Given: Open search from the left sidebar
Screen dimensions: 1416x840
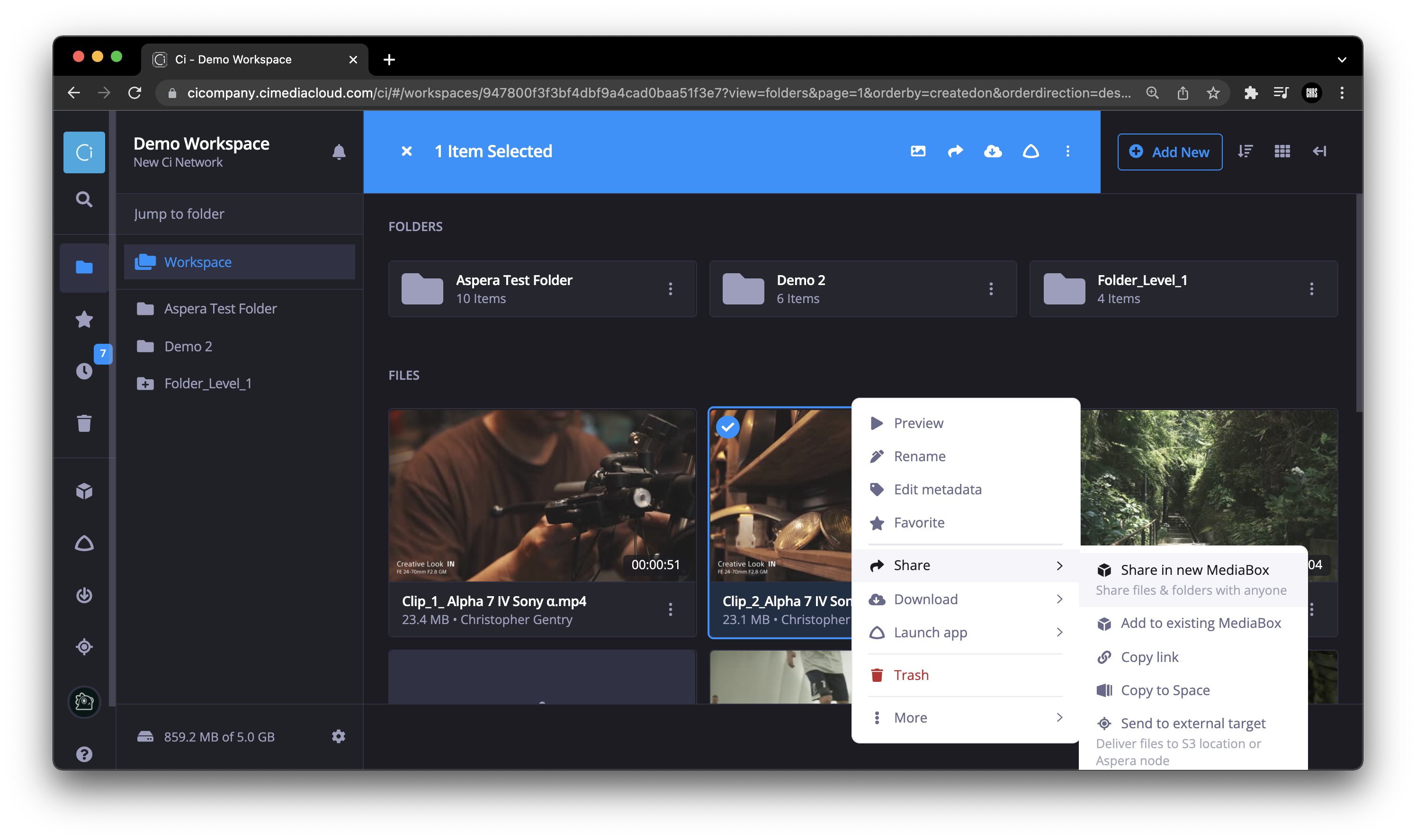Looking at the screenshot, I should 84,199.
